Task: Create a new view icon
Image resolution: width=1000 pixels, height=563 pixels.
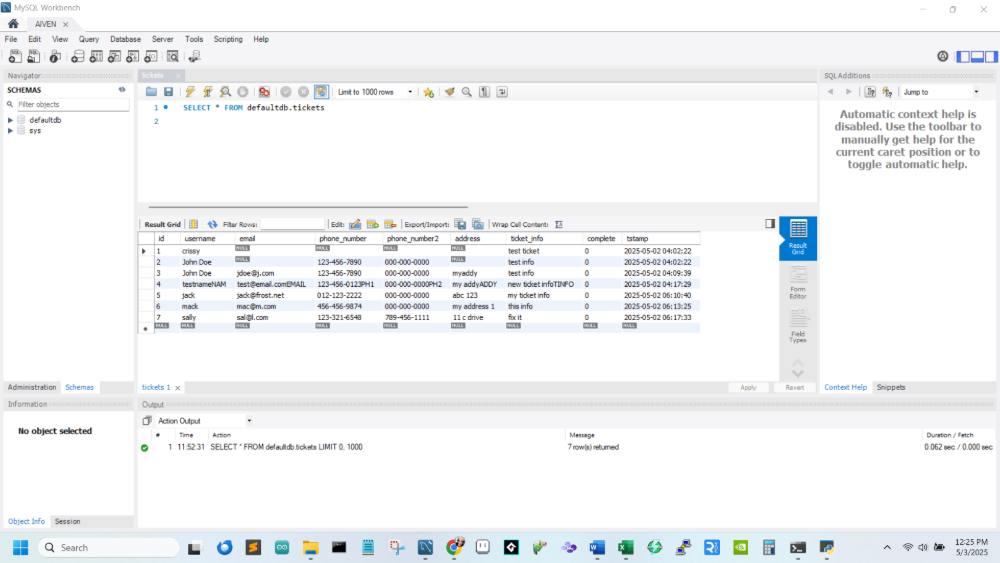Action: pos(114,57)
